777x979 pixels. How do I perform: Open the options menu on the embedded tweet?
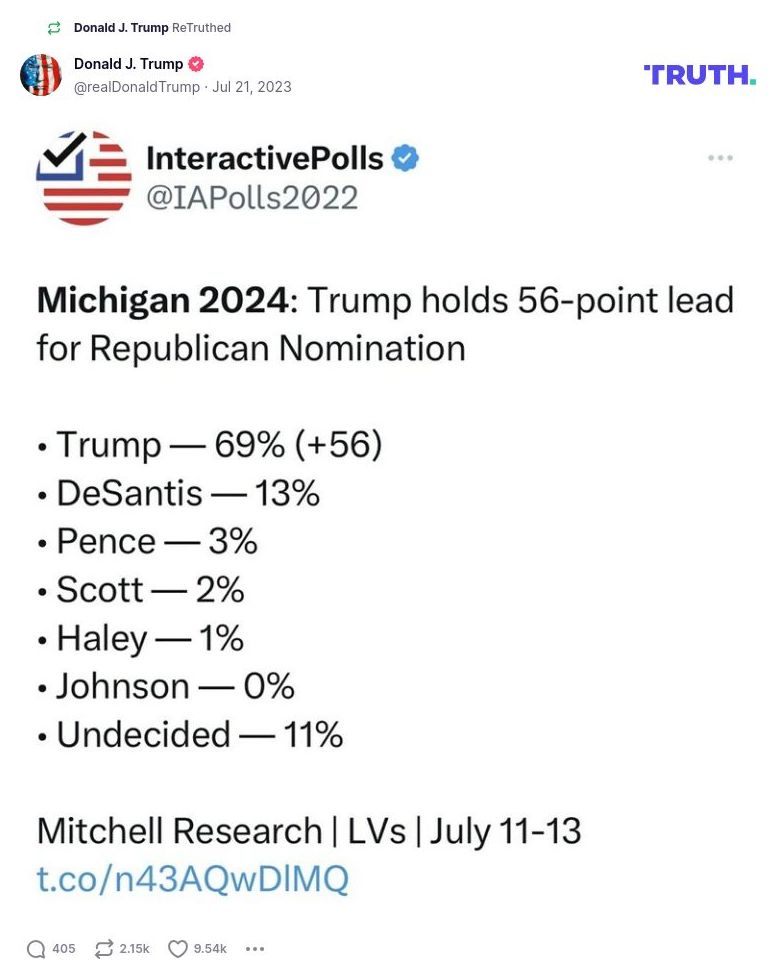tap(718, 157)
